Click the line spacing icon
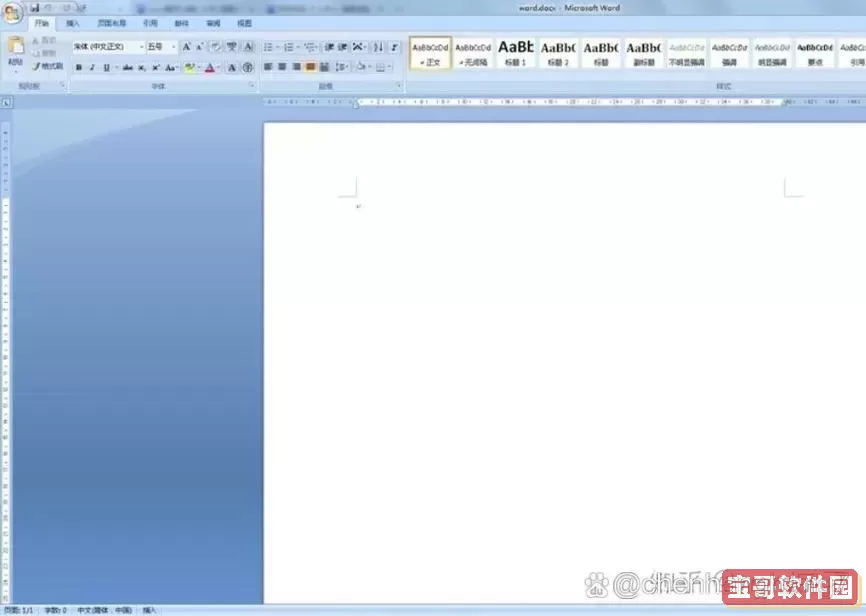866x616 pixels. coord(341,67)
